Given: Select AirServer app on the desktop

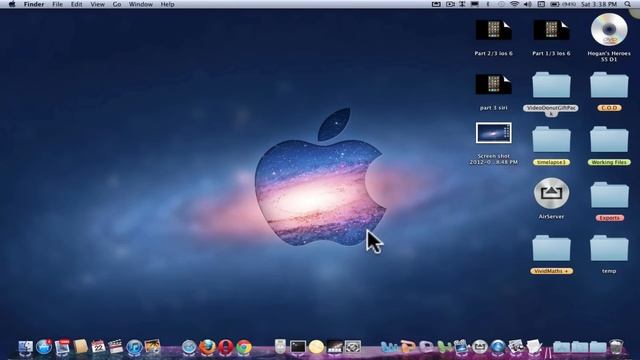Looking at the screenshot, I should [x=551, y=198].
